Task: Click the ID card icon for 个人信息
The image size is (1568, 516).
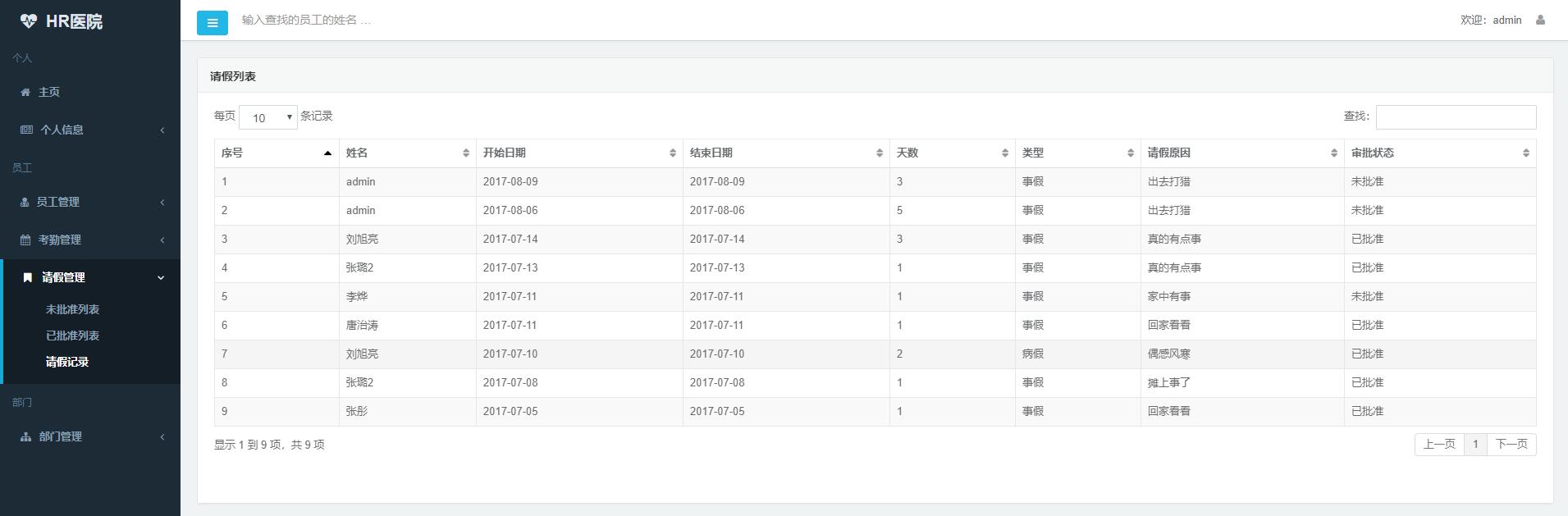Action: click(x=26, y=130)
